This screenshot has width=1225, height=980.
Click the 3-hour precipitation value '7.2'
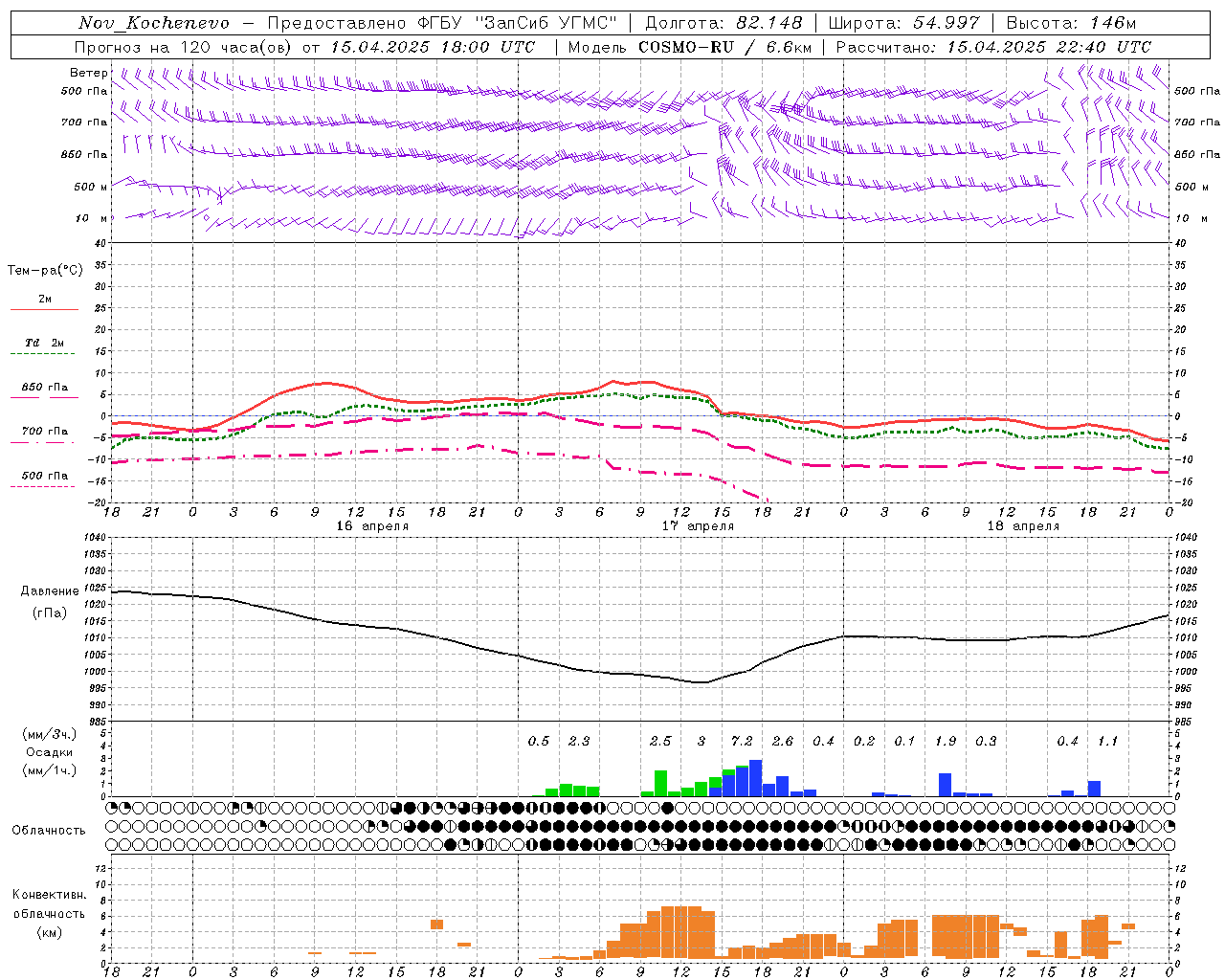[x=742, y=742]
